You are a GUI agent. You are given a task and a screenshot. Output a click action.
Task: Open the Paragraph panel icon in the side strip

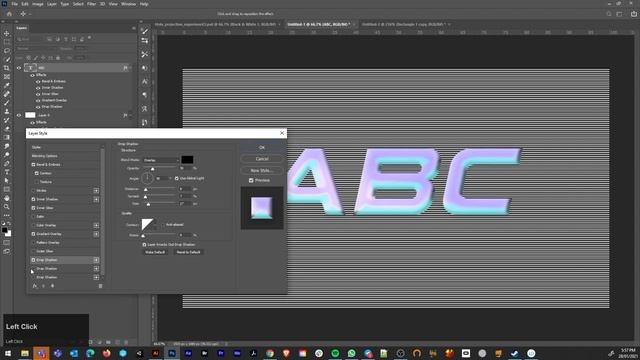[x=144, y=95]
